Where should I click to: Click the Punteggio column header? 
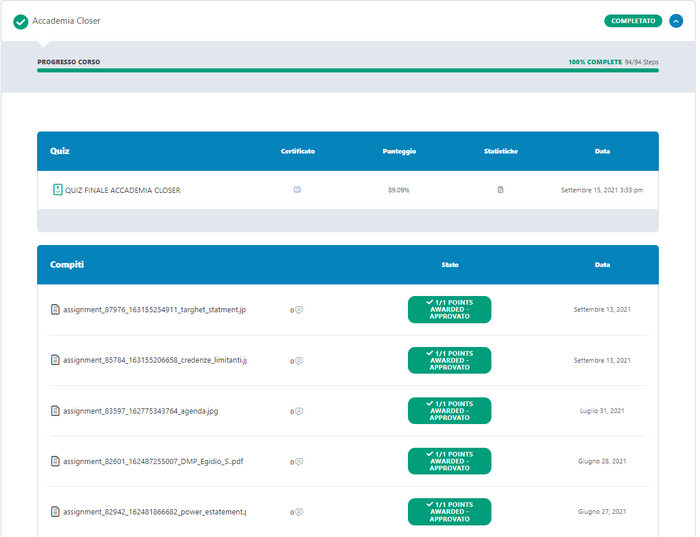tap(399, 151)
